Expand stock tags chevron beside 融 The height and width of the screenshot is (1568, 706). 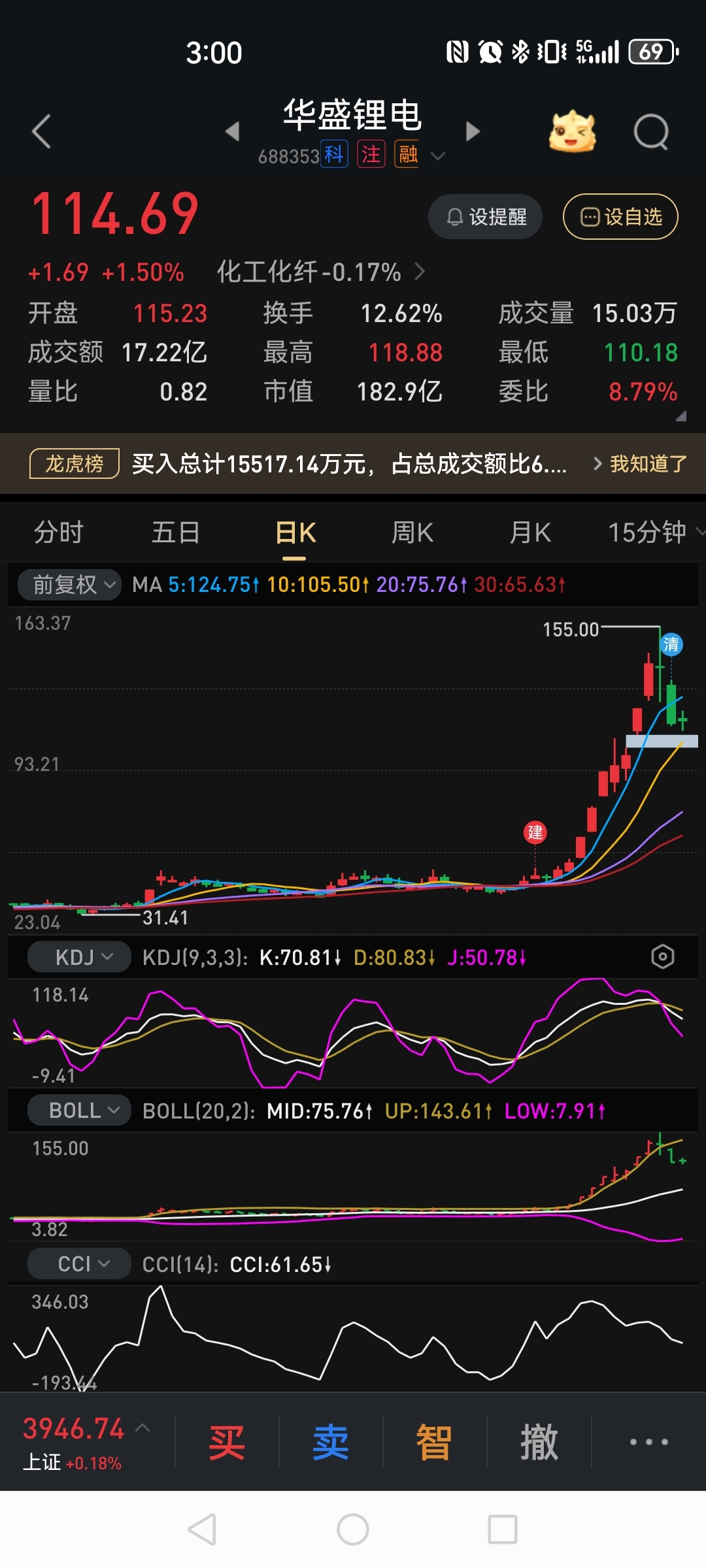(438, 155)
